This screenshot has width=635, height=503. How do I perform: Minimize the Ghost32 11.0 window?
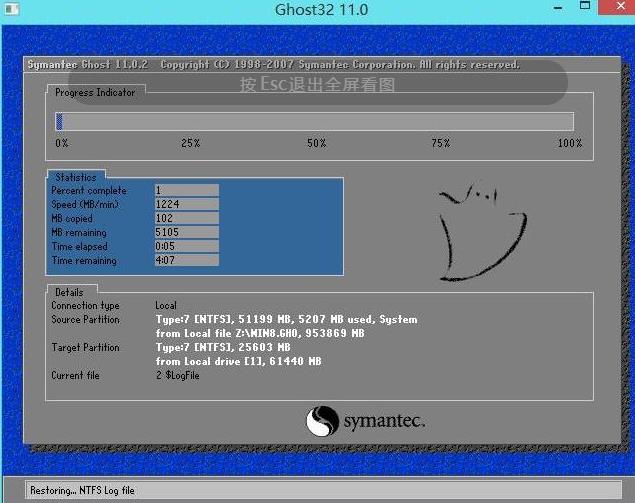tap(558, 8)
